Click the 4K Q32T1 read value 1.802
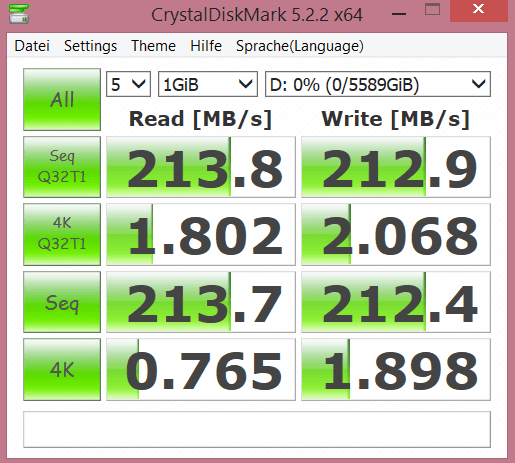This screenshot has width=515, height=463. (x=201, y=234)
